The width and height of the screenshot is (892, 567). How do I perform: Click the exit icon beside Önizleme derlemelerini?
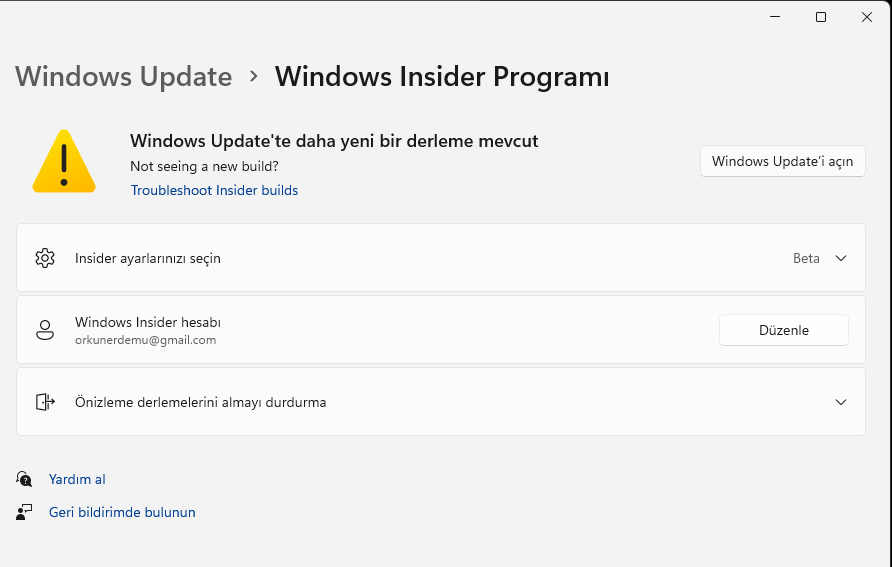(x=44, y=402)
